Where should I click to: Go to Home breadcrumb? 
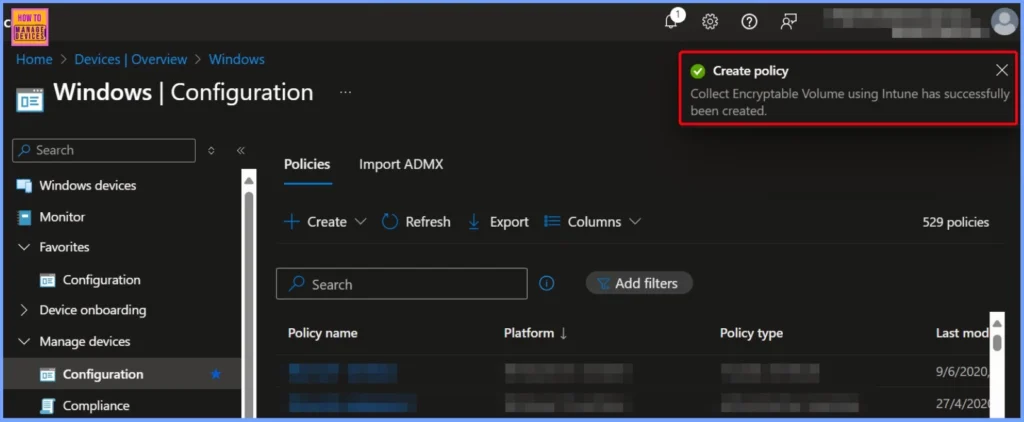tap(34, 59)
